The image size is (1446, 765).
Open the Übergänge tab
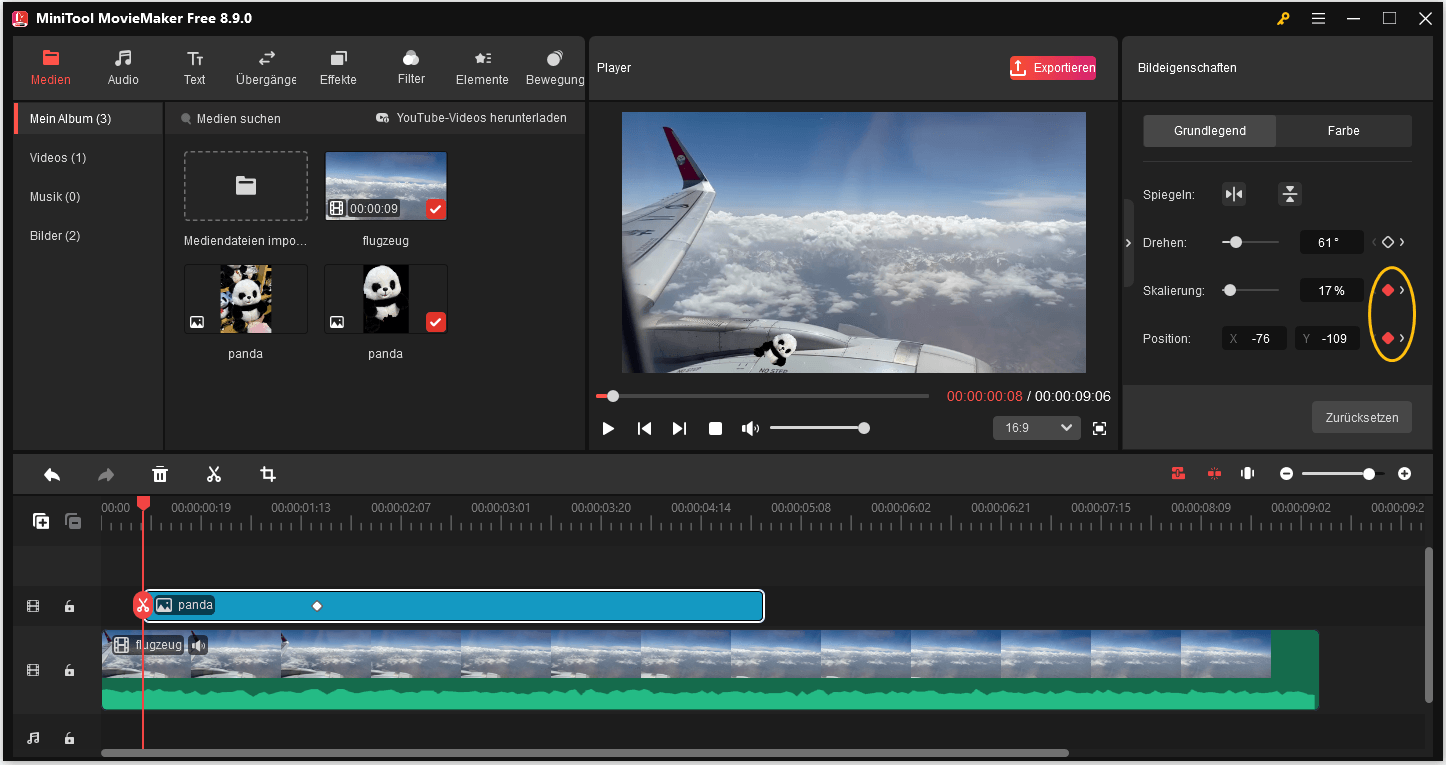tap(267, 68)
